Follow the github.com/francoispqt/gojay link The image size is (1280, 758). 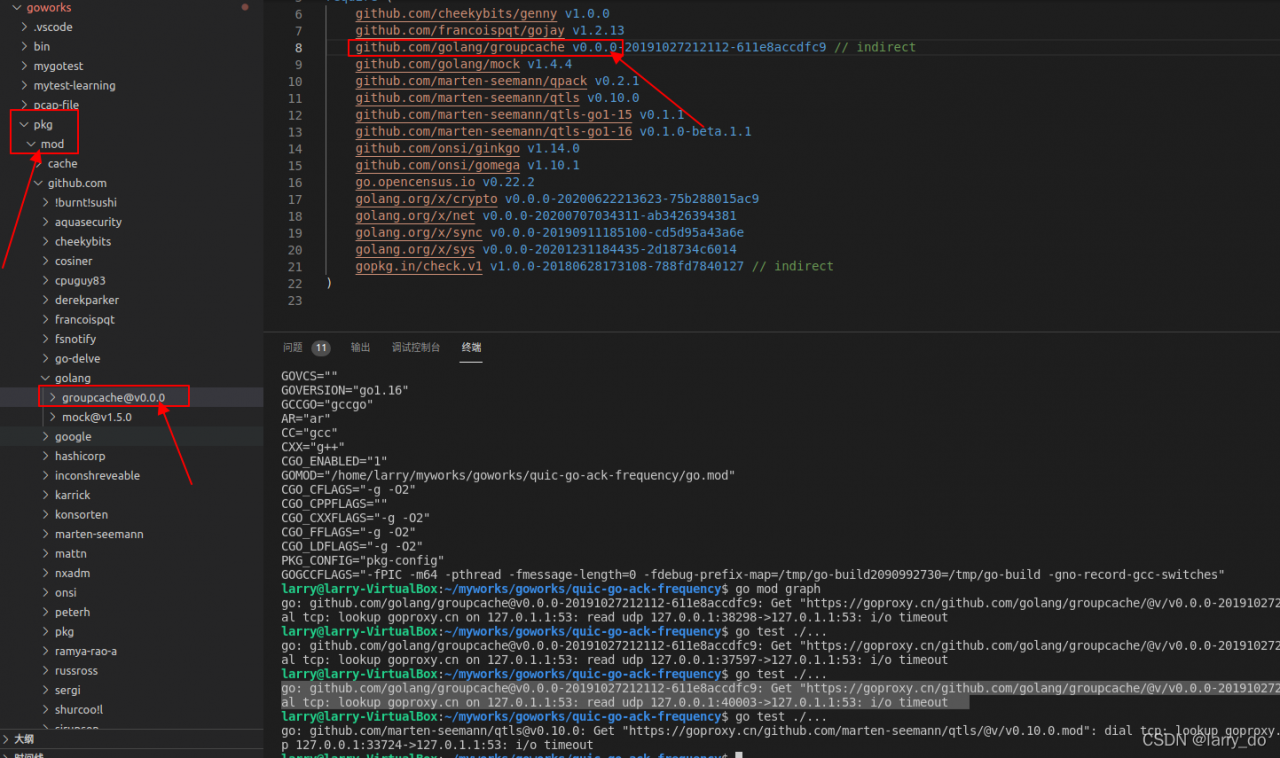(x=460, y=31)
